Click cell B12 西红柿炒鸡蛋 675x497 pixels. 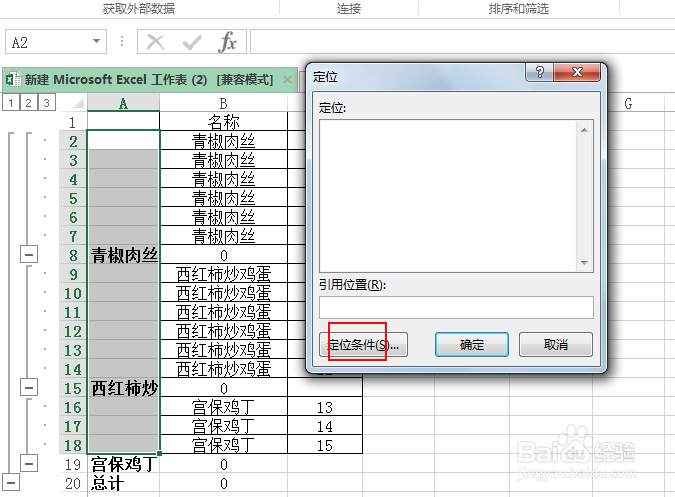coord(223,330)
